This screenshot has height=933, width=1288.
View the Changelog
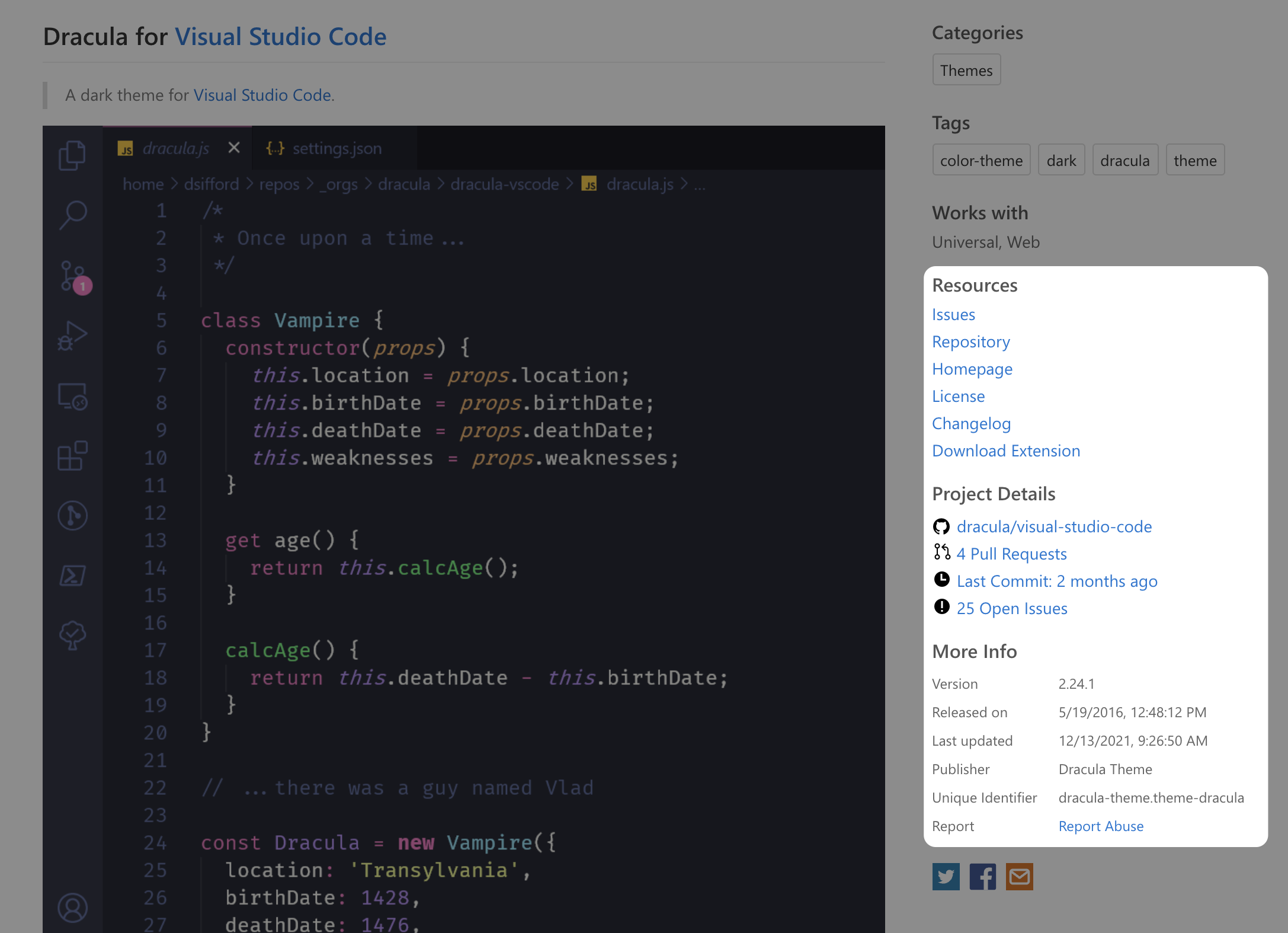pyautogui.click(x=972, y=423)
